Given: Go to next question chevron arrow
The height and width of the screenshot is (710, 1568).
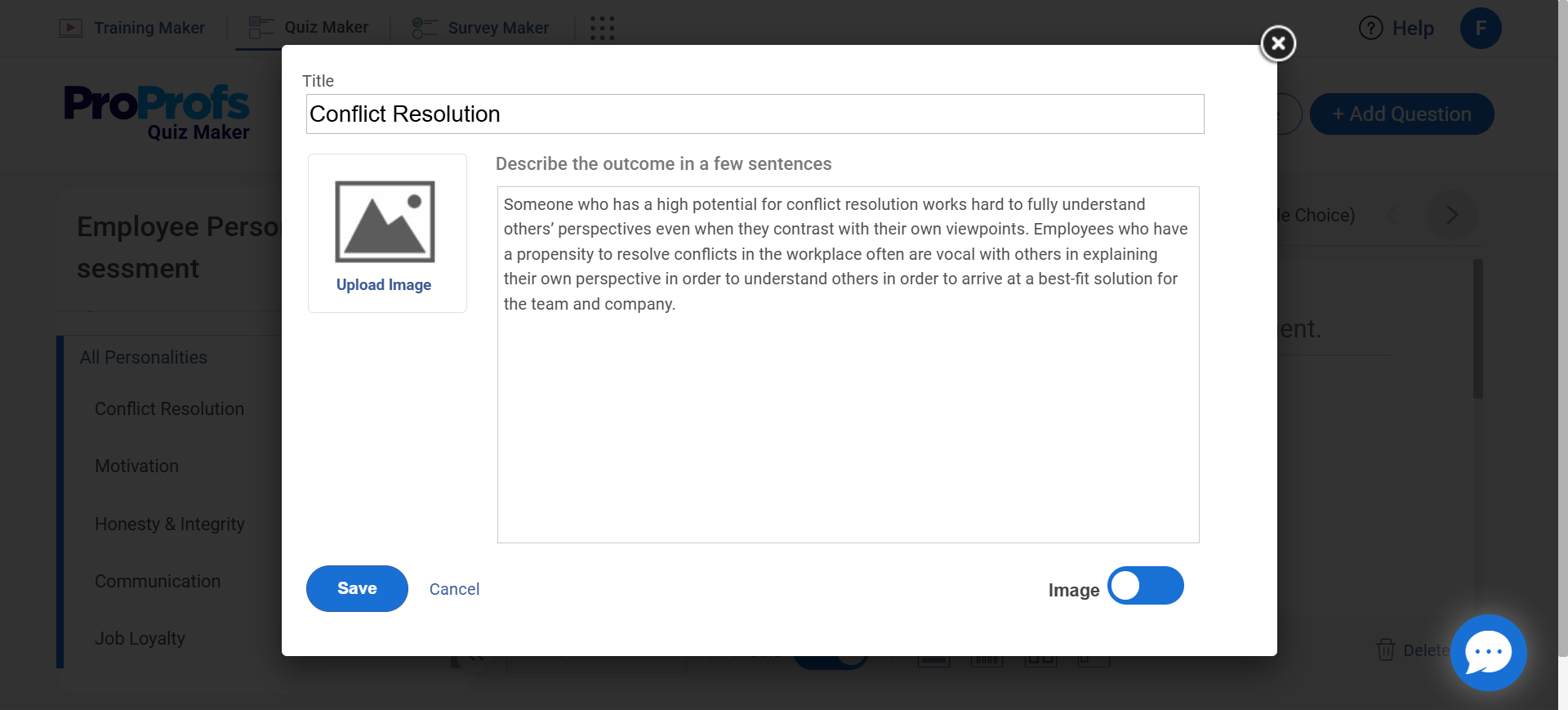Looking at the screenshot, I should click(1451, 215).
